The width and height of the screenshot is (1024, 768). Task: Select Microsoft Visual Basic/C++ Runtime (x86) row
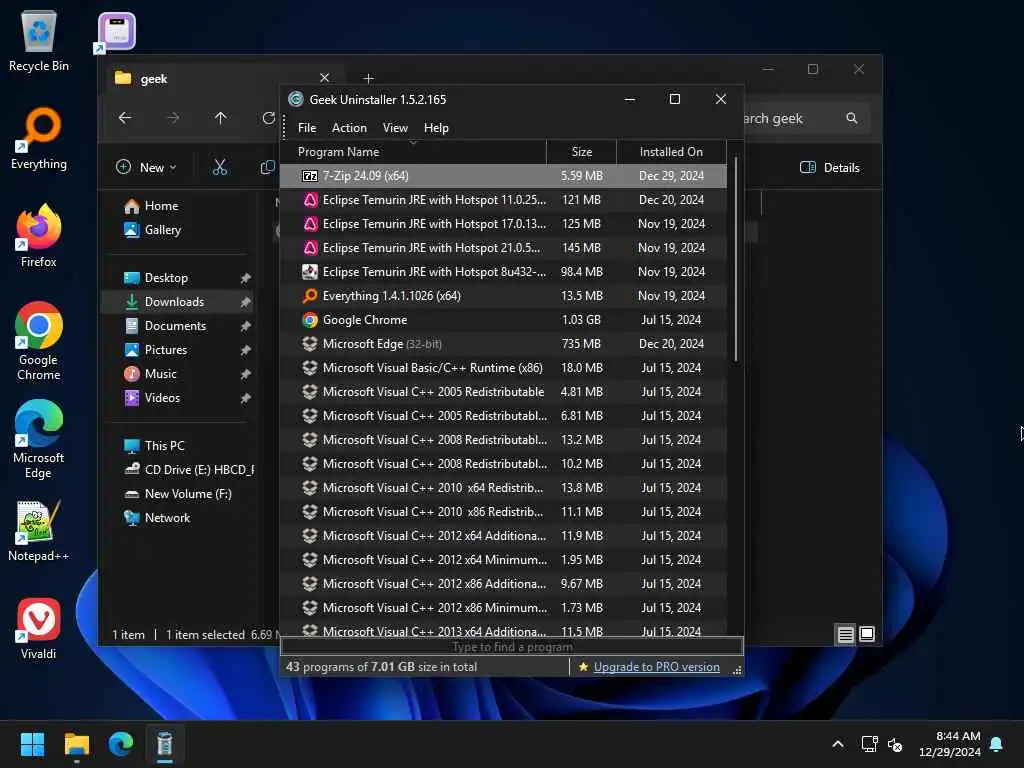[503, 368]
